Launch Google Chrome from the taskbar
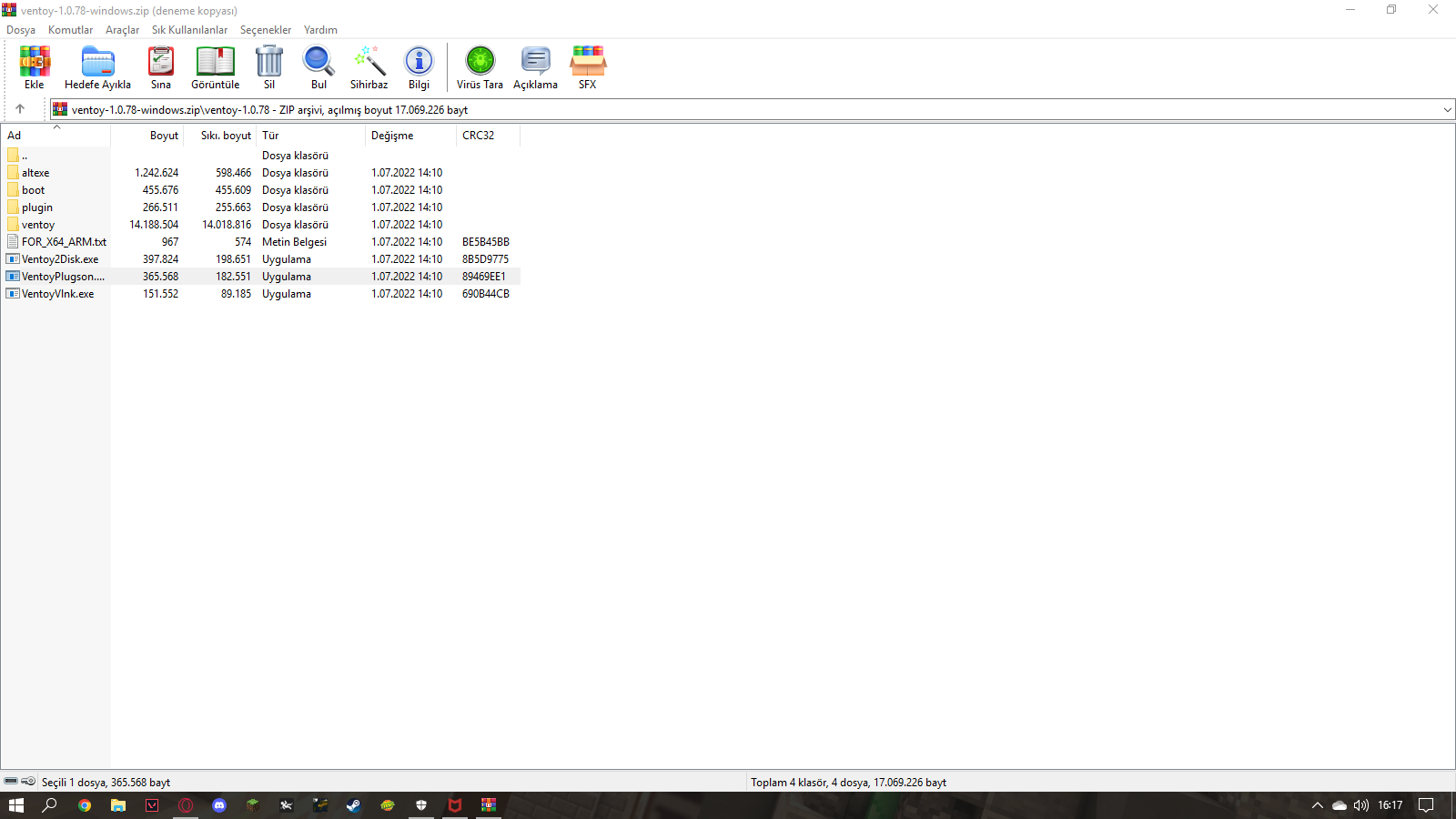The width and height of the screenshot is (1456, 819). click(x=85, y=805)
